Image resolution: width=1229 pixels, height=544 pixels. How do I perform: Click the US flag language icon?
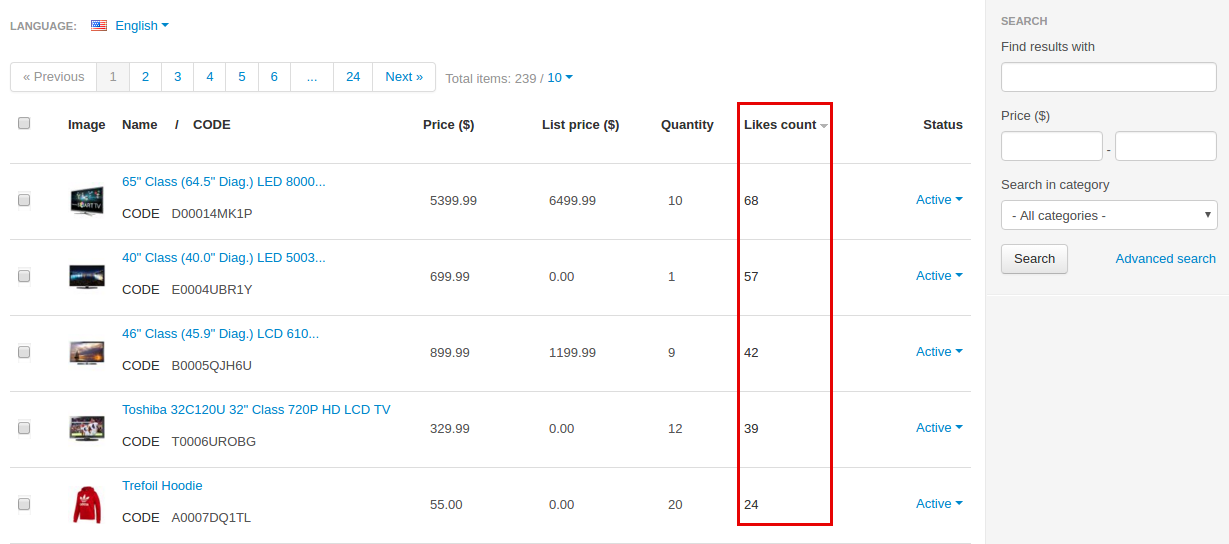pyautogui.click(x=99, y=26)
